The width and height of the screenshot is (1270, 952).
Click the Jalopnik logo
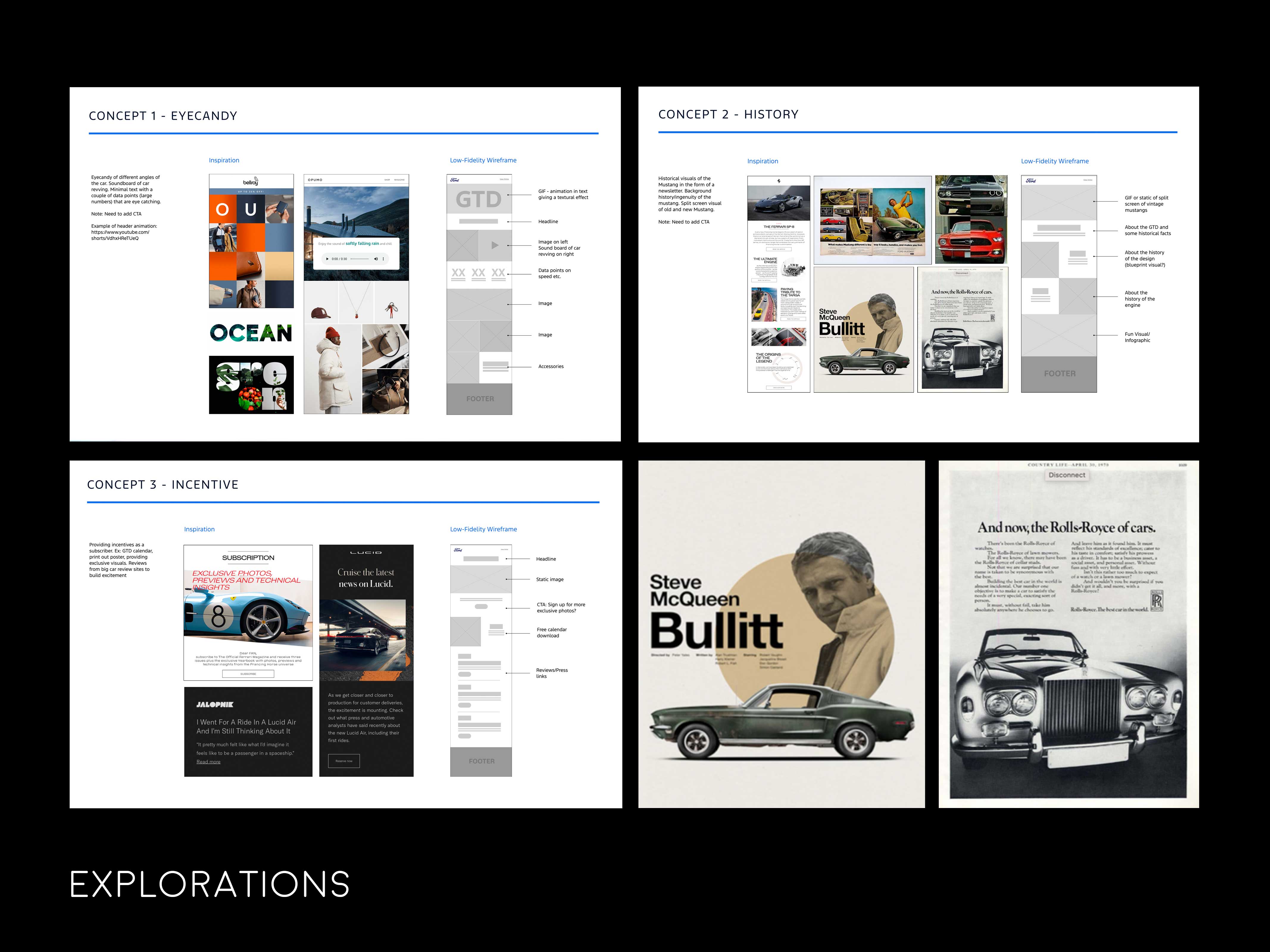tap(215, 704)
